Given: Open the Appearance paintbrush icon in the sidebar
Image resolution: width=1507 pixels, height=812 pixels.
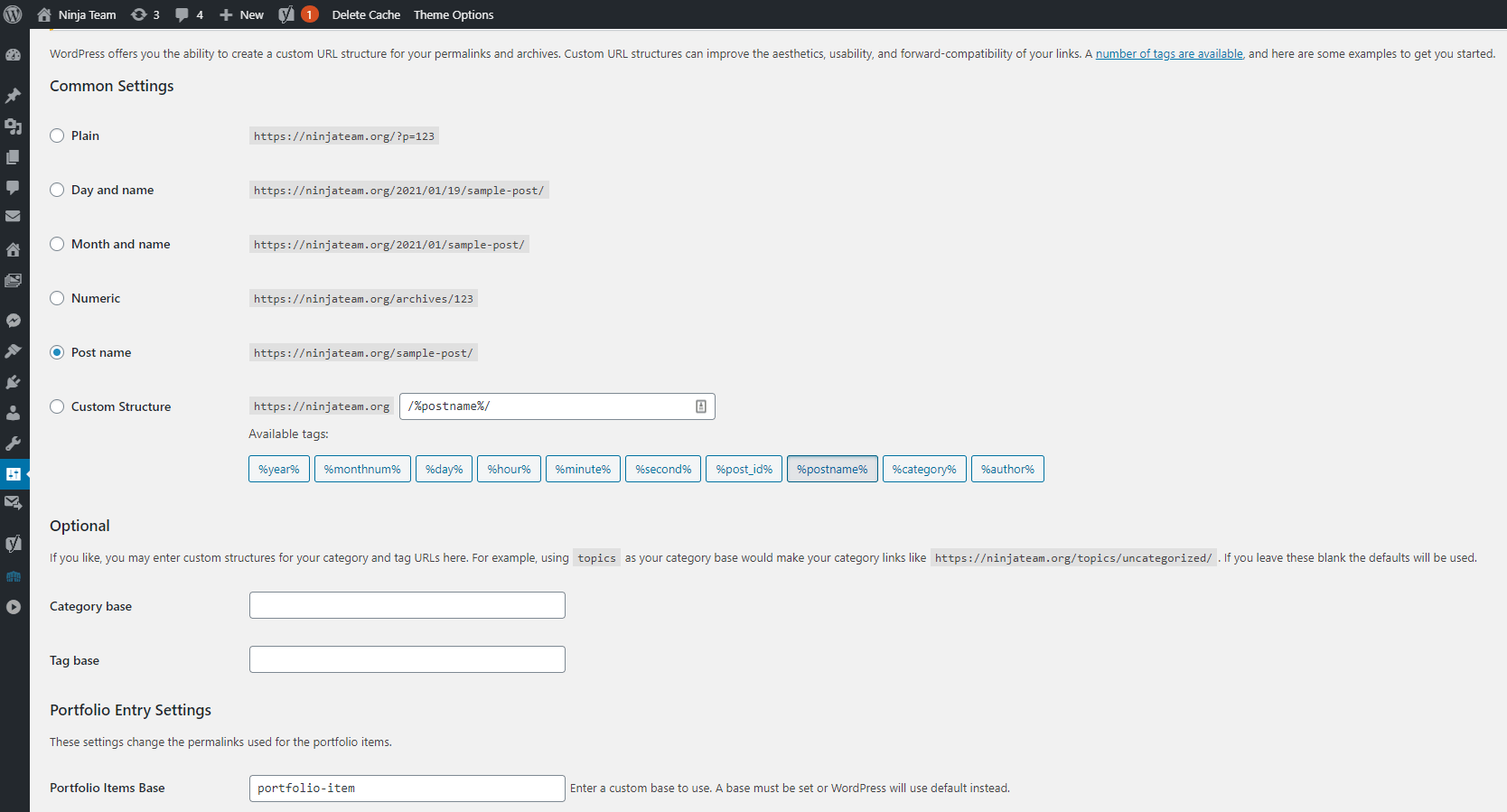Looking at the screenshot, I should (14, 351).
